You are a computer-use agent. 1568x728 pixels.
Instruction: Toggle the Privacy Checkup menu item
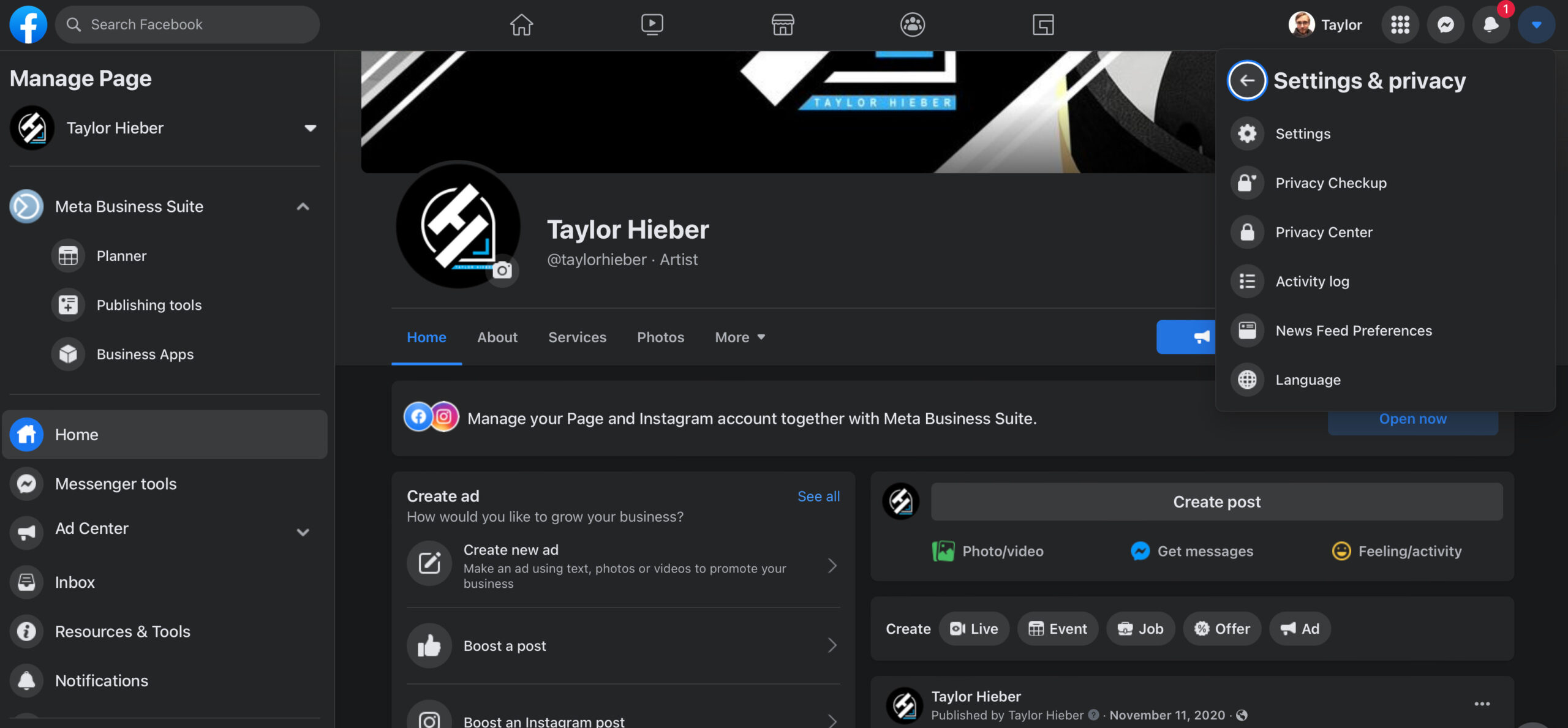[x=1331, y=182]
